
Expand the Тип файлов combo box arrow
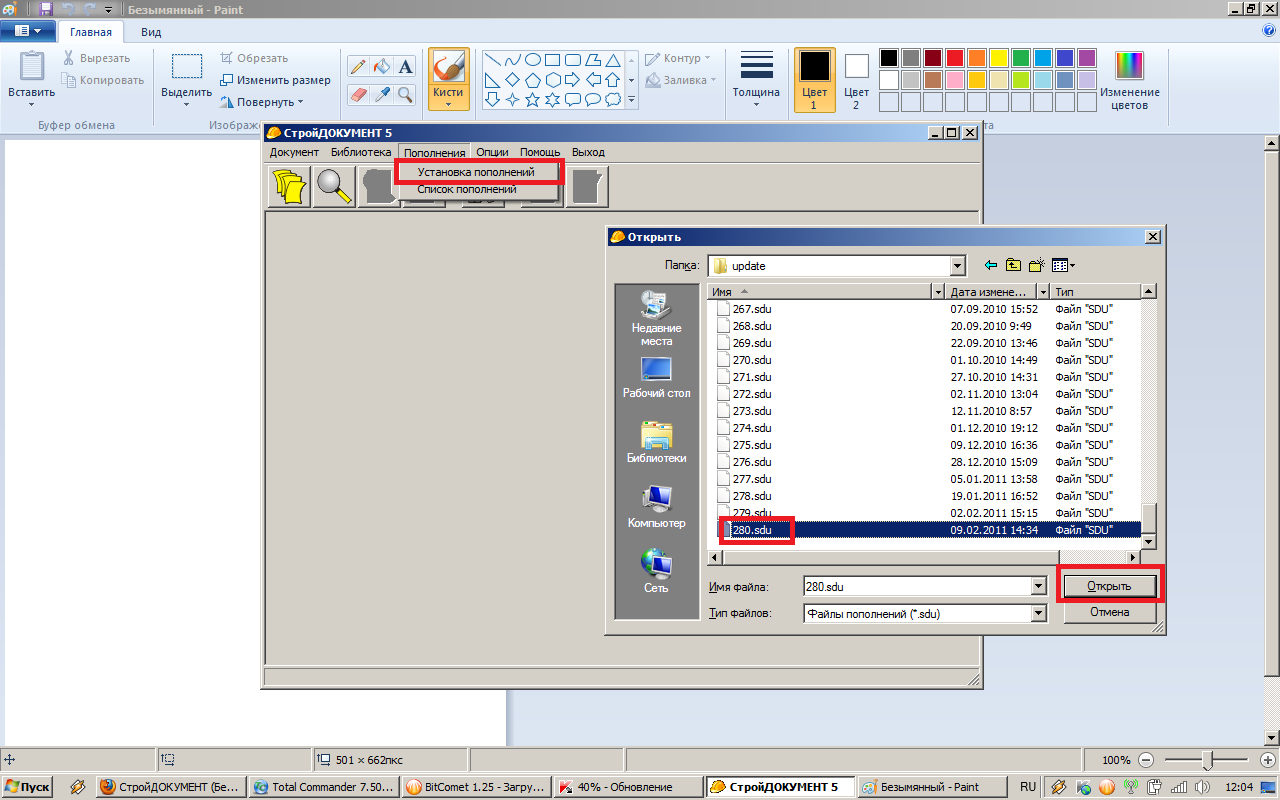coord(1038,613)
